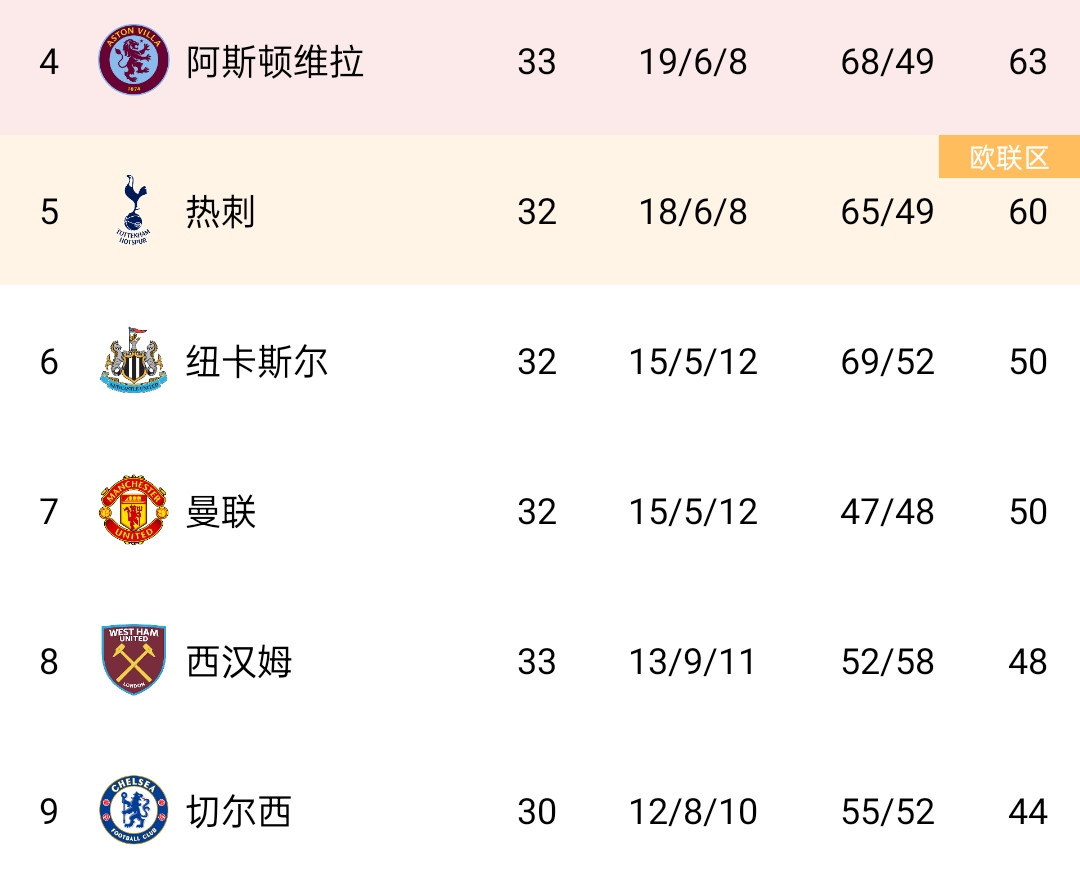1080x870 pixels.
Task: Click the Tottenham Hotspur club crest
Action: [x=132, y=211]
